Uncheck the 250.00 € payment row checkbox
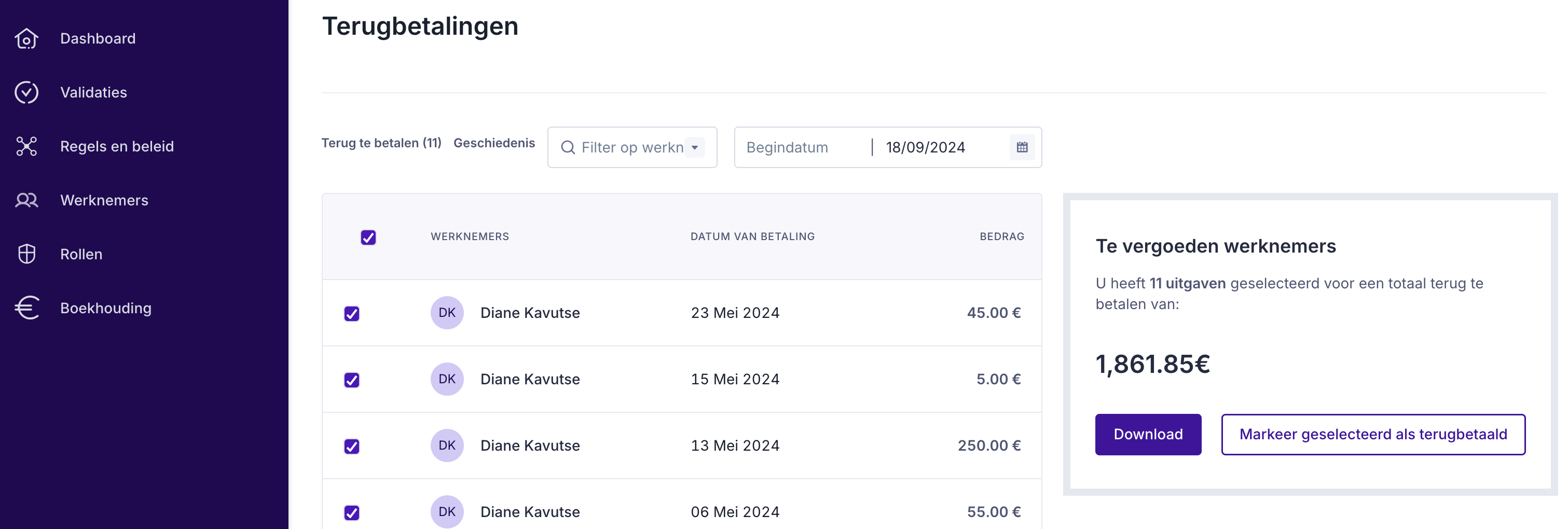Image resolution: width=1568 pixels, height=529 pixels. point(352,446)
